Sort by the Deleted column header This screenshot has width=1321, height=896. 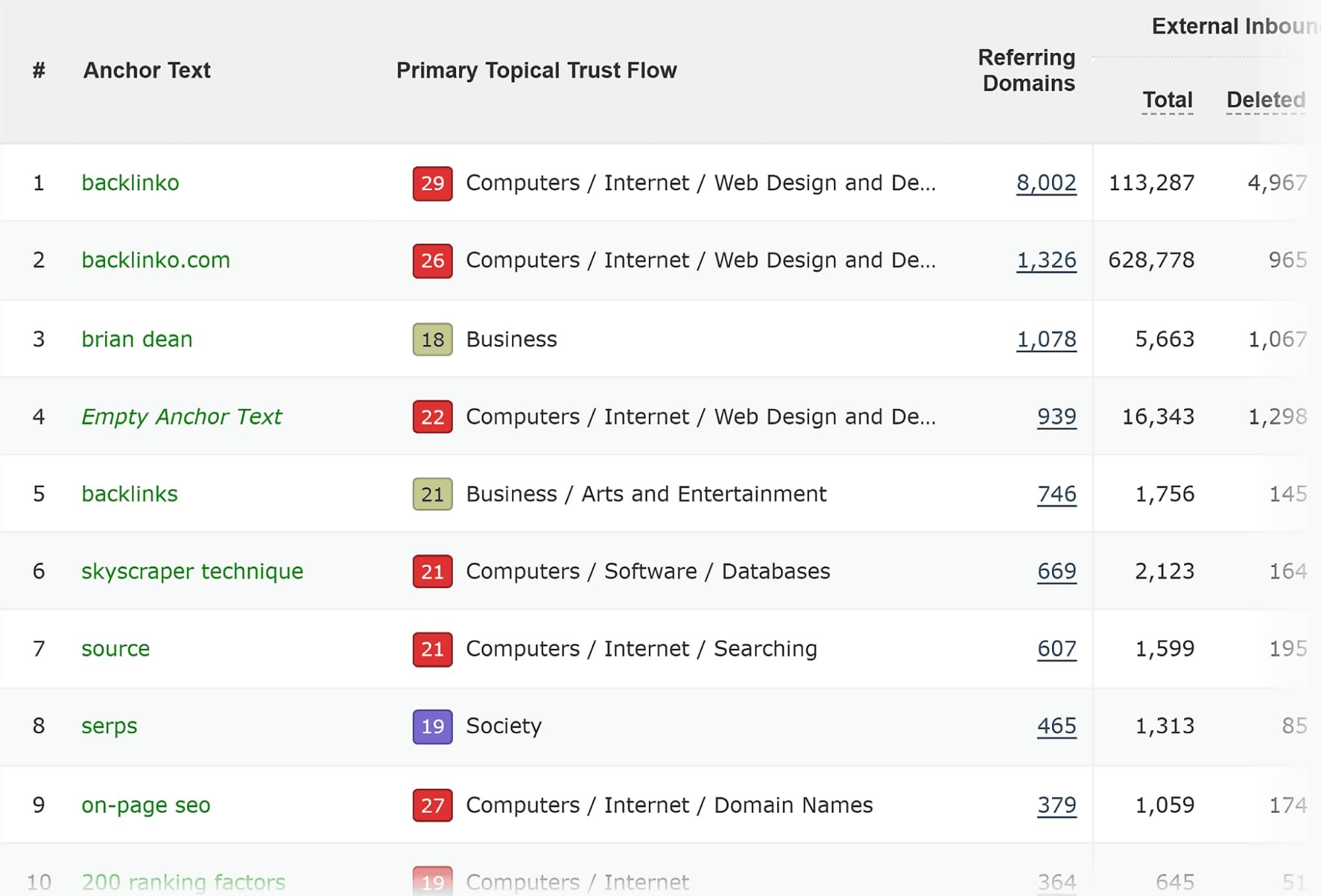[x=1266, y=100]
